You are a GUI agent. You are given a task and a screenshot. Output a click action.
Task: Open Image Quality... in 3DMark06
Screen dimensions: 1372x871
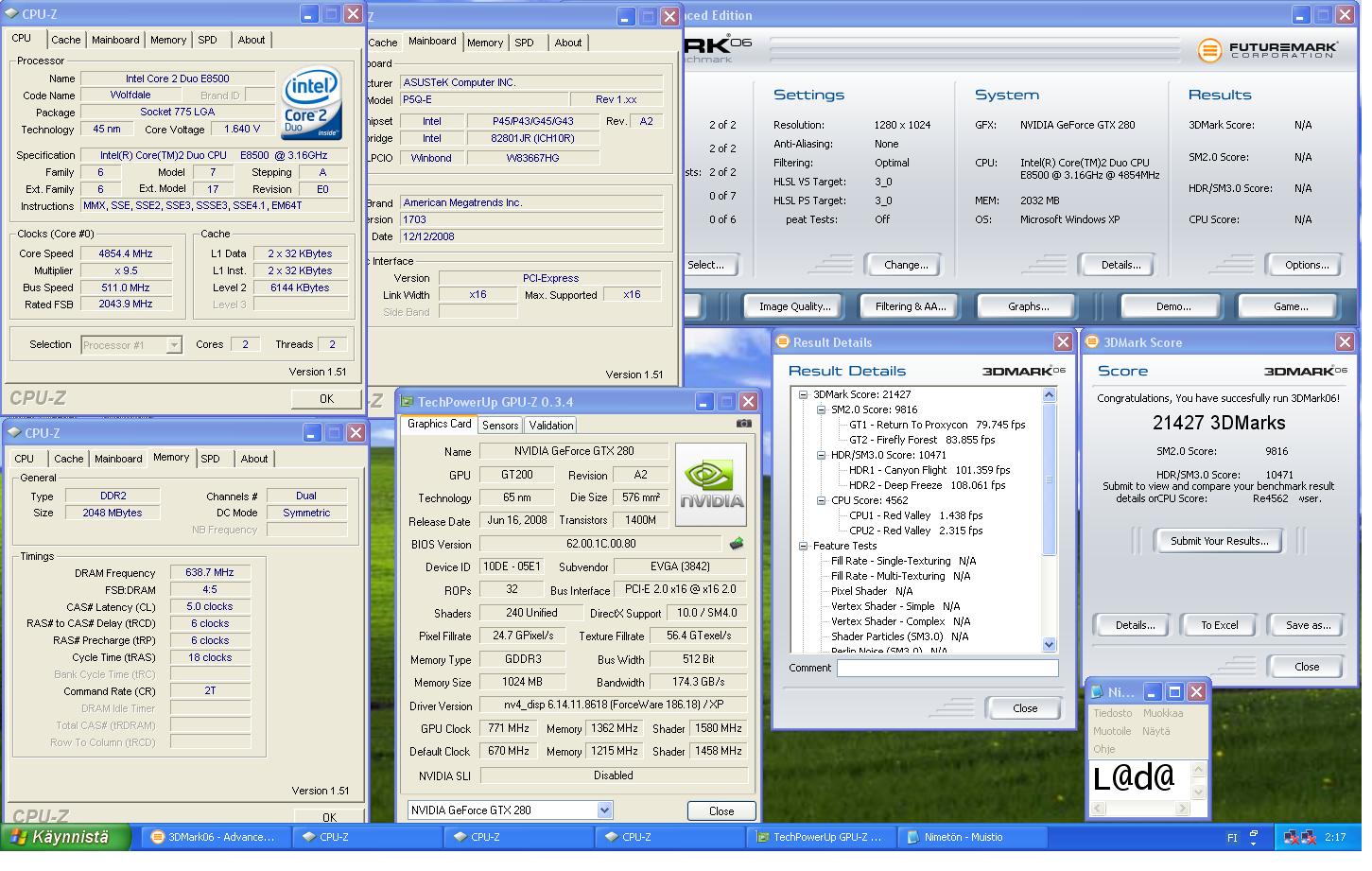point(794,306)
